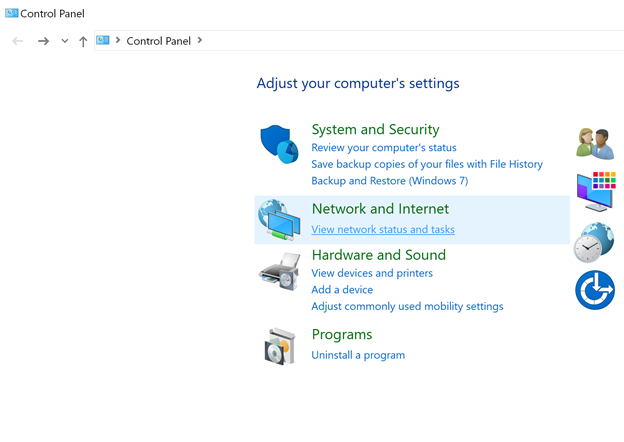Click the address bar empty area

click(414, 41)
